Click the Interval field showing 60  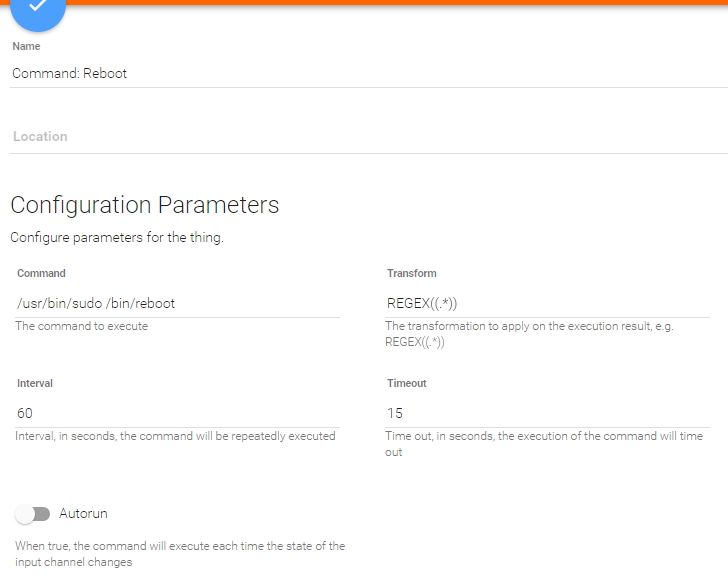178,413
